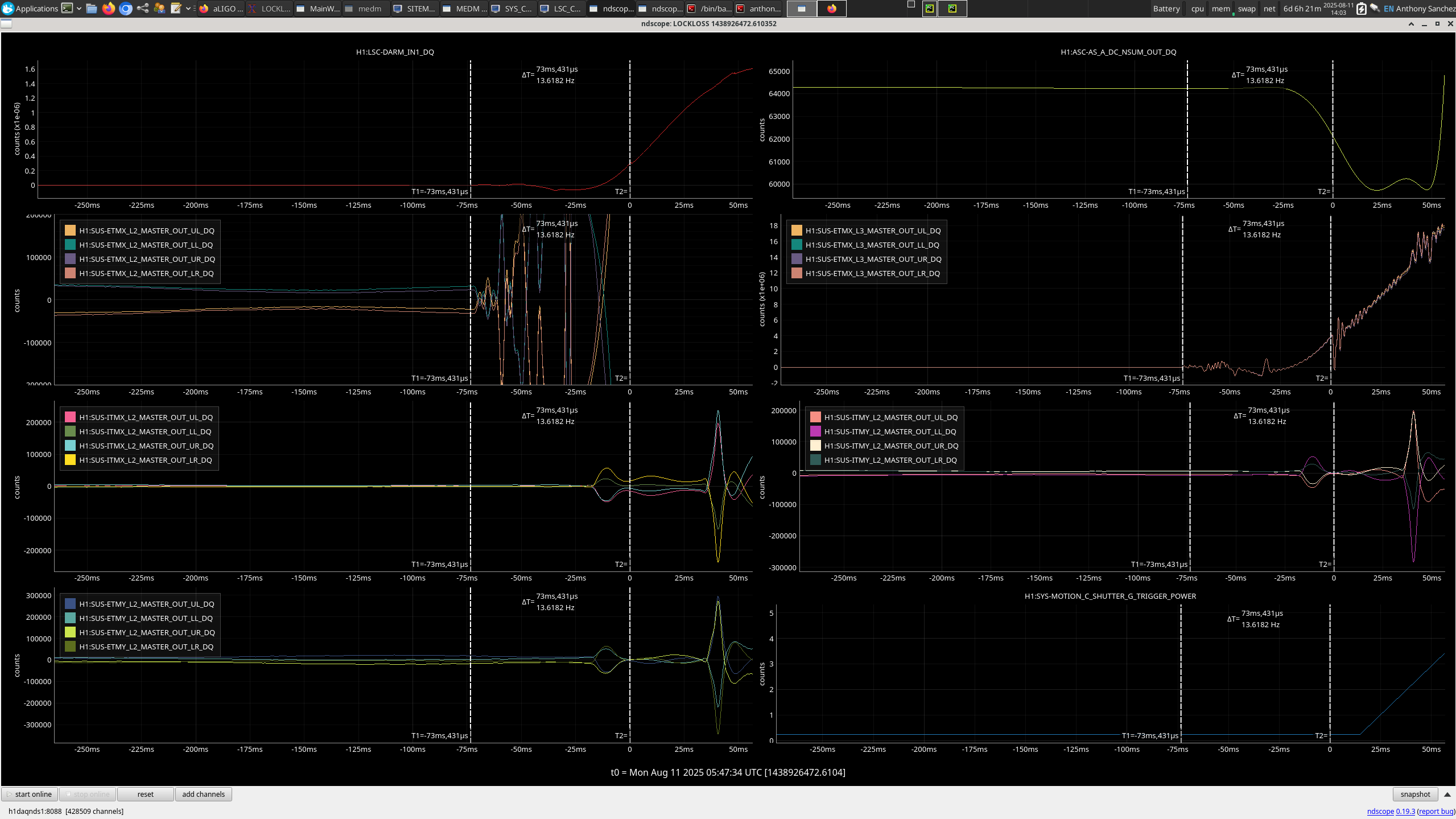
Task: Click the ITMY_L2_MASTER_OUT_LL_DQ magenta swatch
Action: click(x=815, y=431)
